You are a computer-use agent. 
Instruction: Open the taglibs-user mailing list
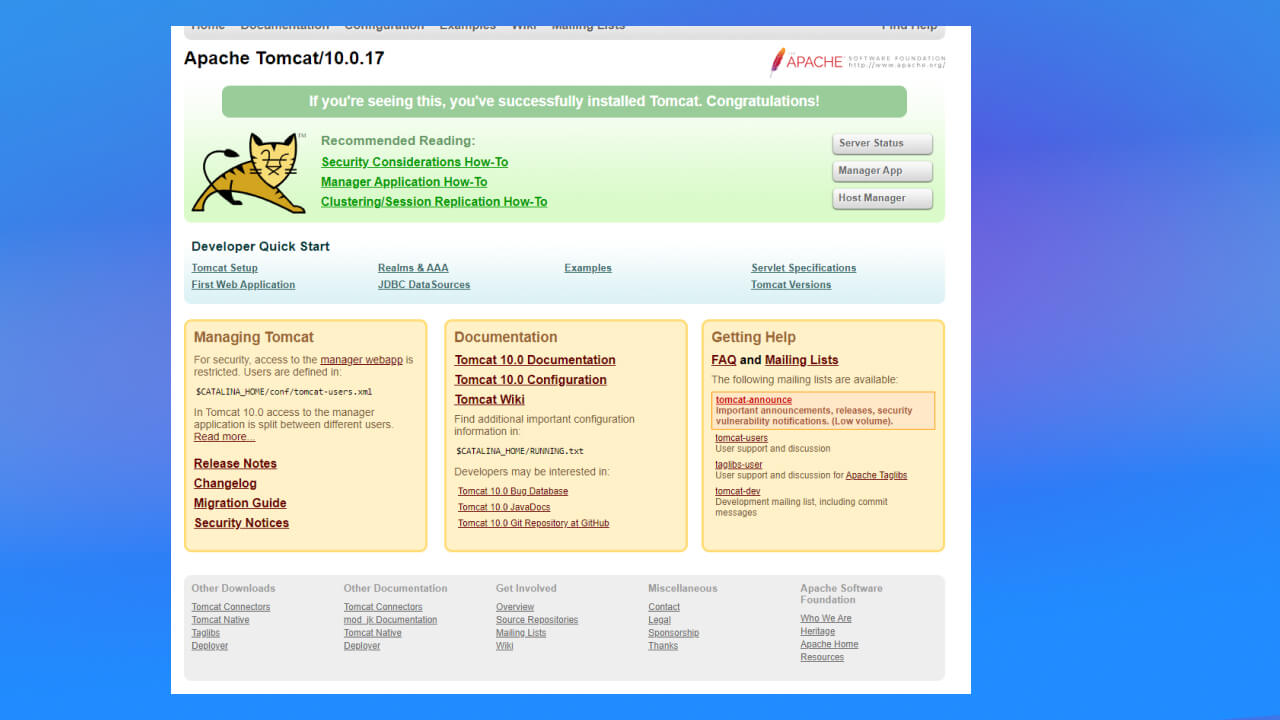pos(738,465)
